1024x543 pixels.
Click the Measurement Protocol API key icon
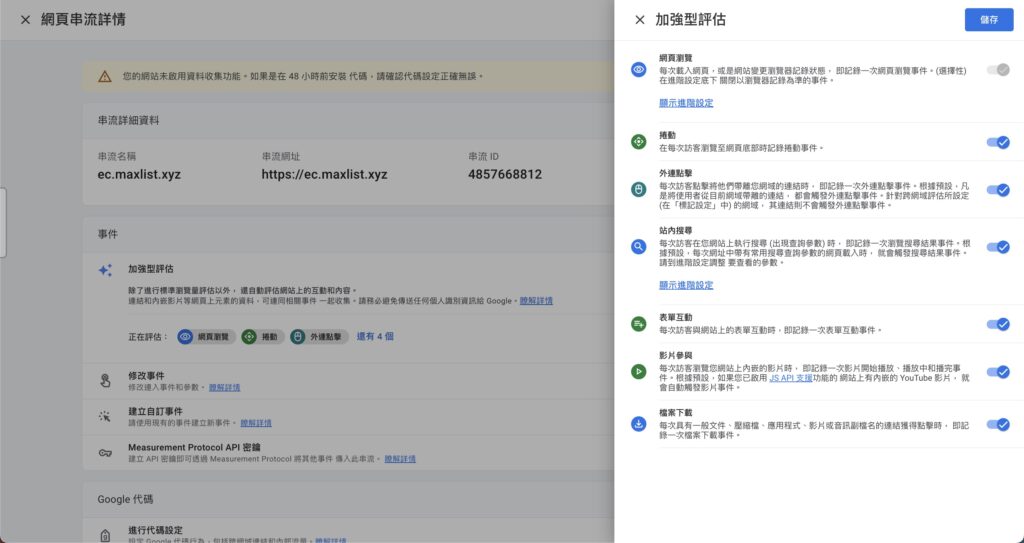point(104,453)
